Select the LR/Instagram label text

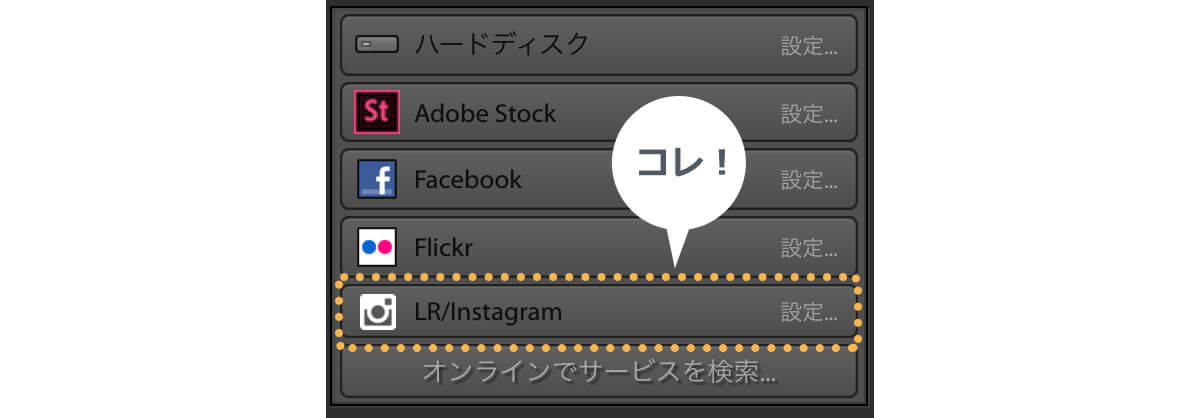tap(488, 312)
